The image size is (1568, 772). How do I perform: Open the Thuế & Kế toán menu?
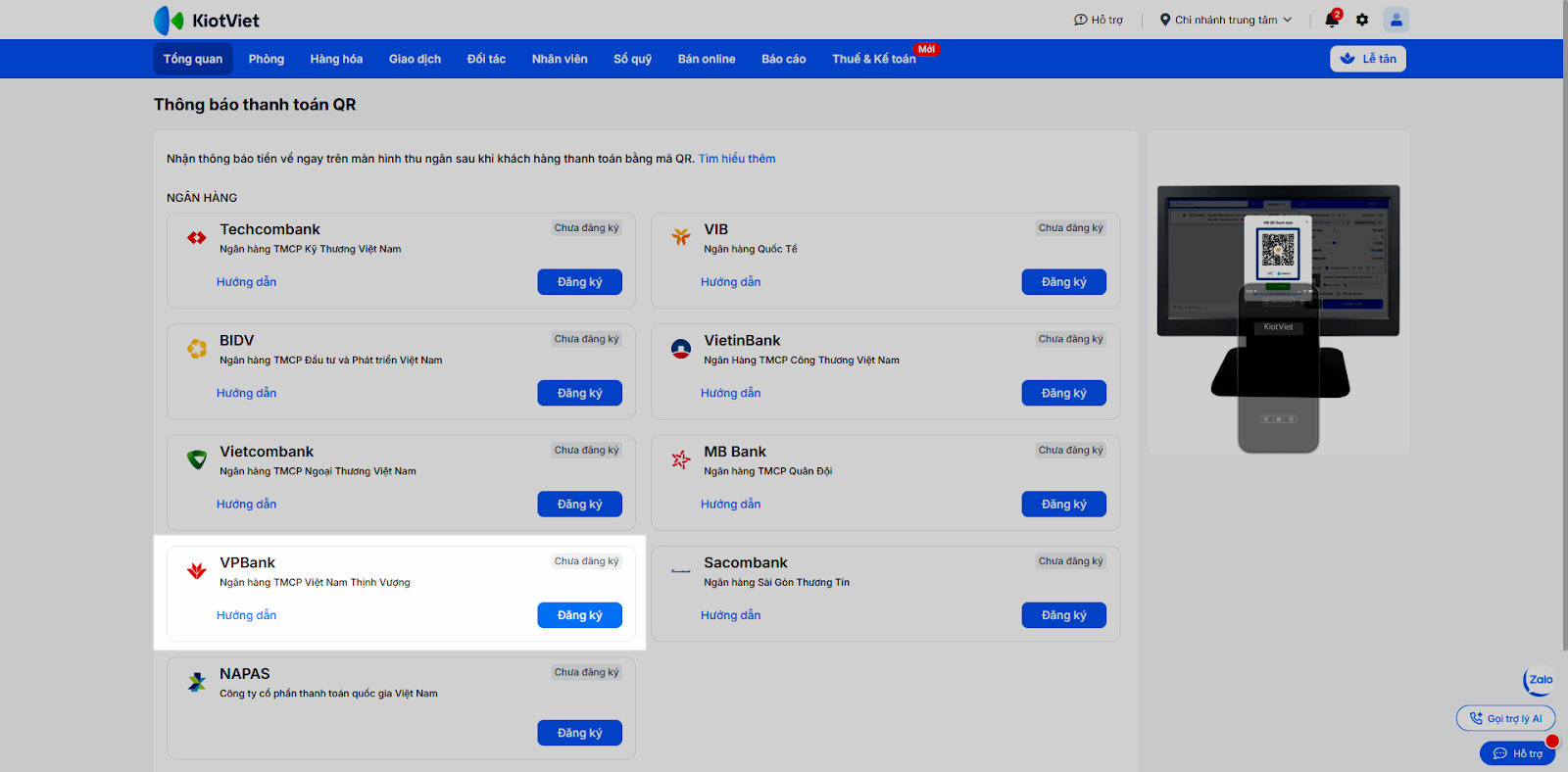[x=874, y=59]
